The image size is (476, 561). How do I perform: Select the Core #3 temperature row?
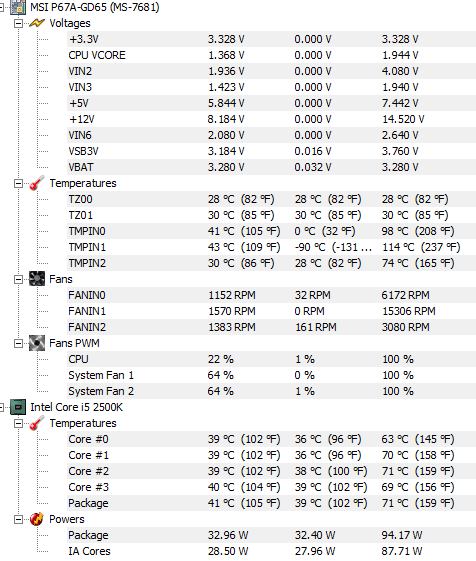pyautogui.click(x=271, y=487)
